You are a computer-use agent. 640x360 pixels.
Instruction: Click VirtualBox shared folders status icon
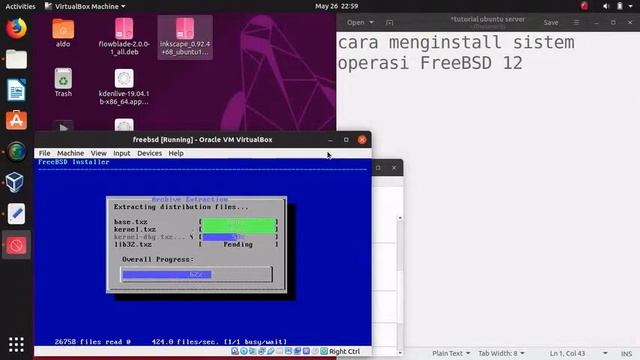point(280,351)
